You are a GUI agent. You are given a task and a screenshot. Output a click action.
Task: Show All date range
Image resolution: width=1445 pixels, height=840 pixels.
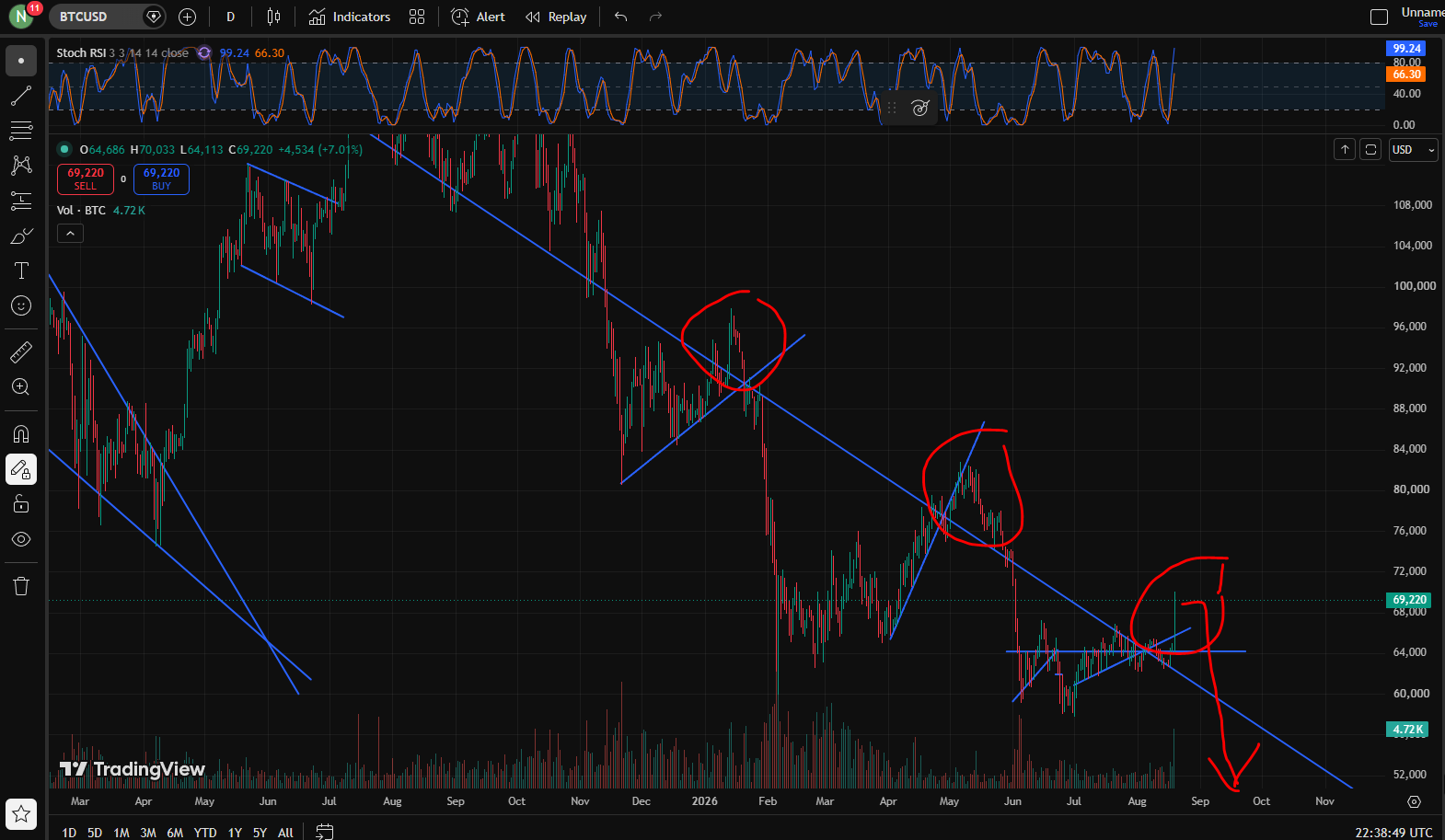[285, 833]
